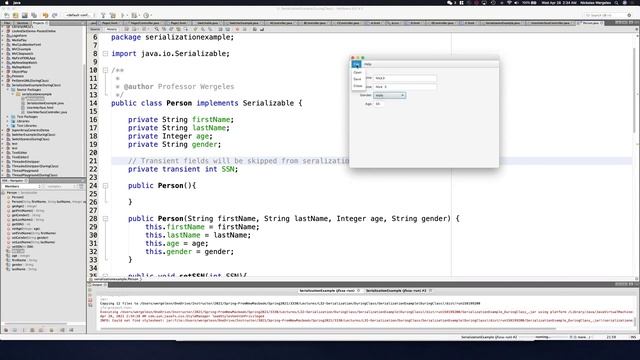
Task: Collapse the Source Packages node
Action: [8, 89]
